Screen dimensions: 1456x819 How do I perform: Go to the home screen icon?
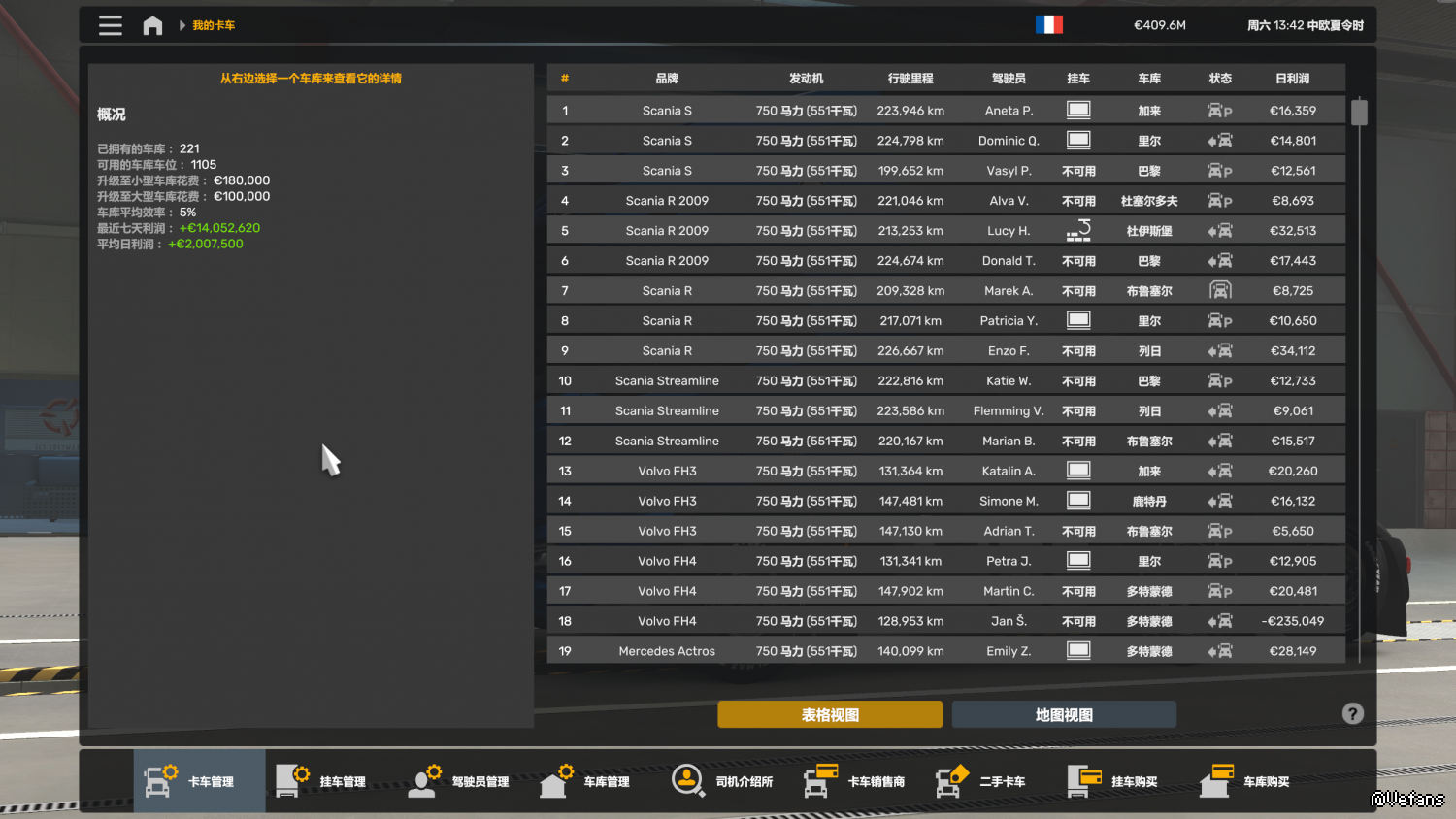[x=152, y=25]
